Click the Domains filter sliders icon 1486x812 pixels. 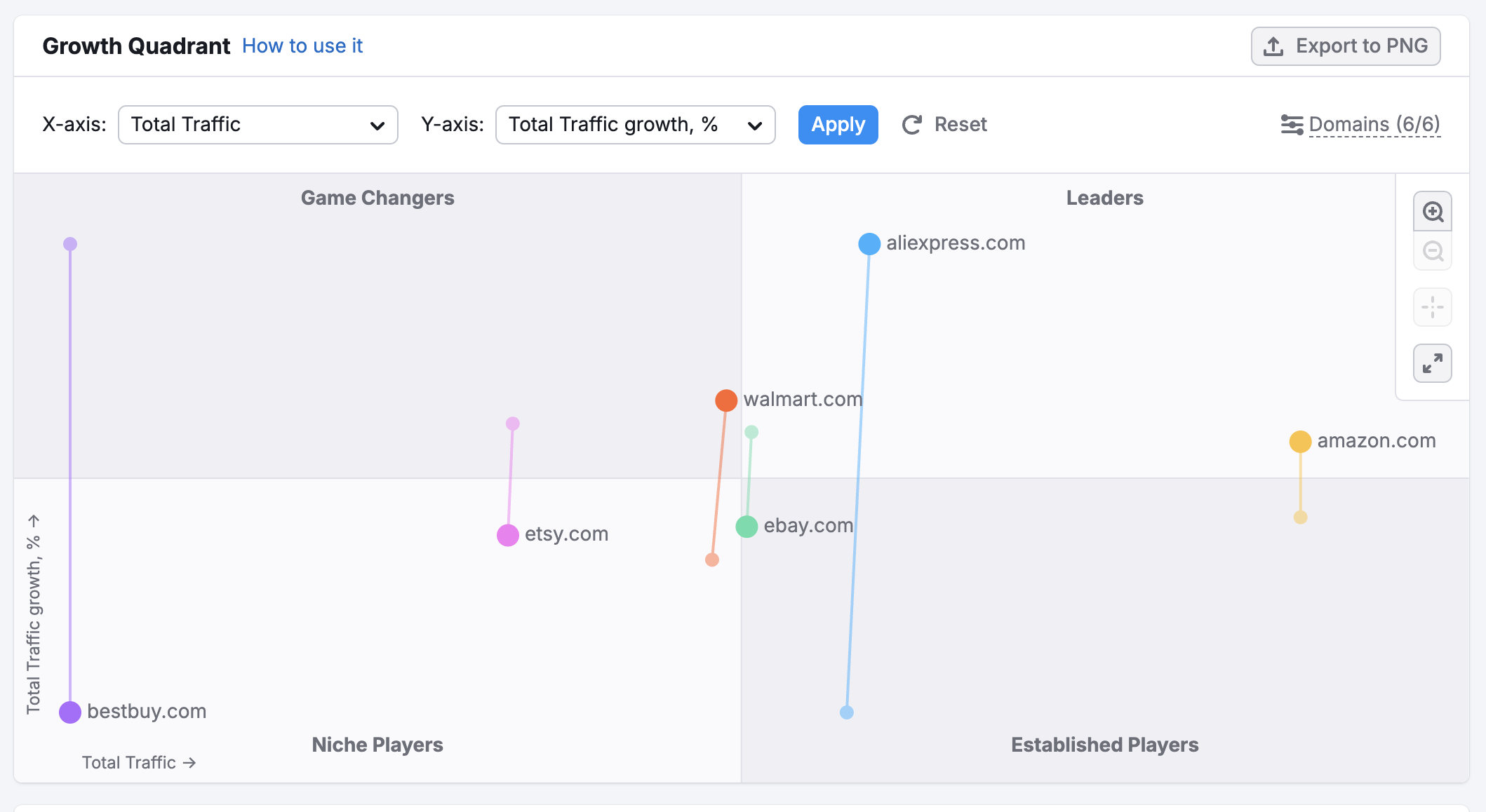1291,125
